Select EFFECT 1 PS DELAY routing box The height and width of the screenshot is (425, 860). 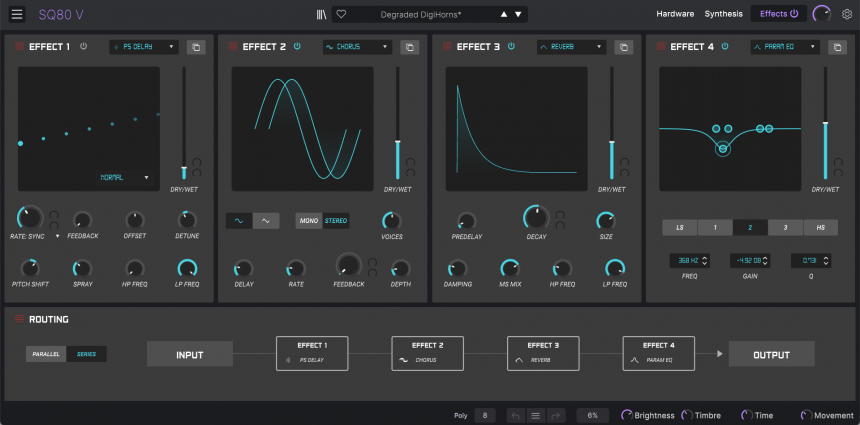pyautogui.click(x=312, y=353)
